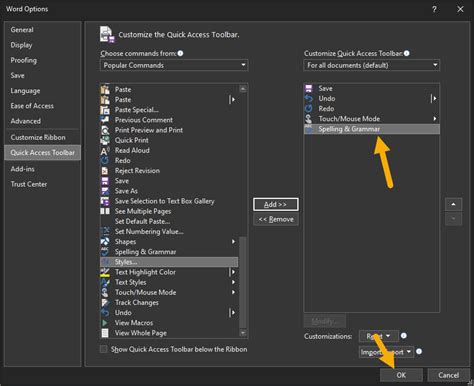Expand the Text Highlight Color split arrow
The height and width of the screenshot is (386, 474).
[232, 272]
